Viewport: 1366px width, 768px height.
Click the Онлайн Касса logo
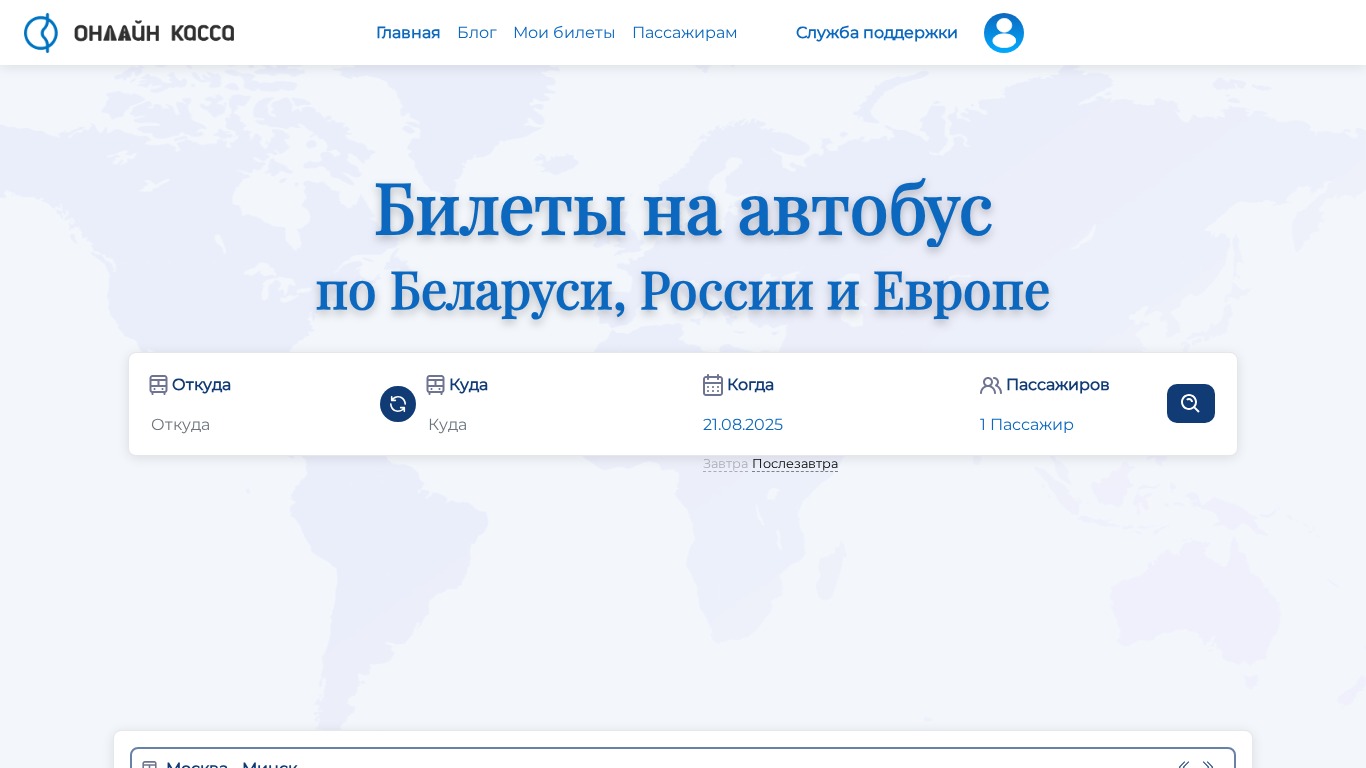[x=129, y=33]
